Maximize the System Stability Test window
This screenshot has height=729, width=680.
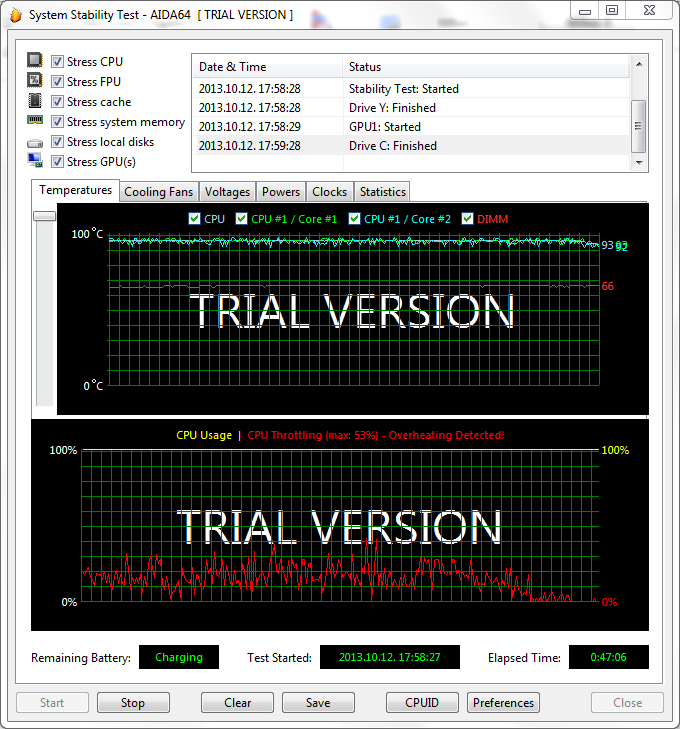612,10
